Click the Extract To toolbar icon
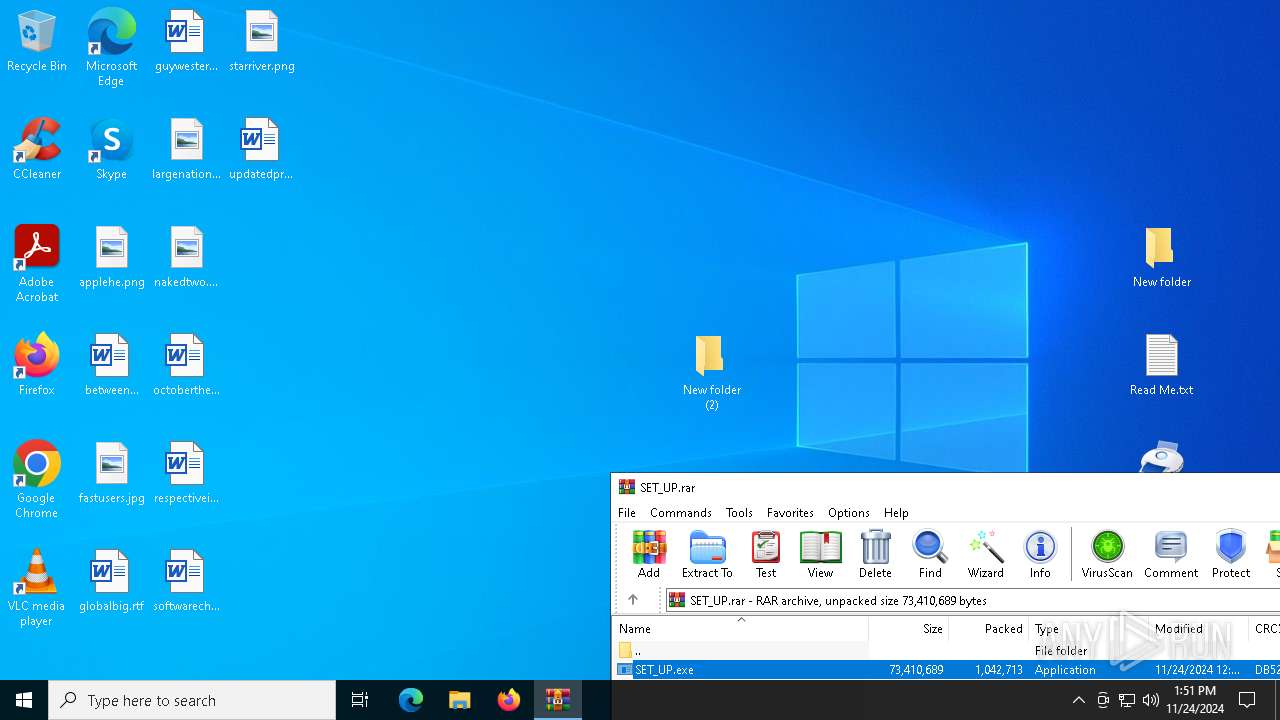The image size is (1280, 720). pyautogui.click(x=707, y=554)
